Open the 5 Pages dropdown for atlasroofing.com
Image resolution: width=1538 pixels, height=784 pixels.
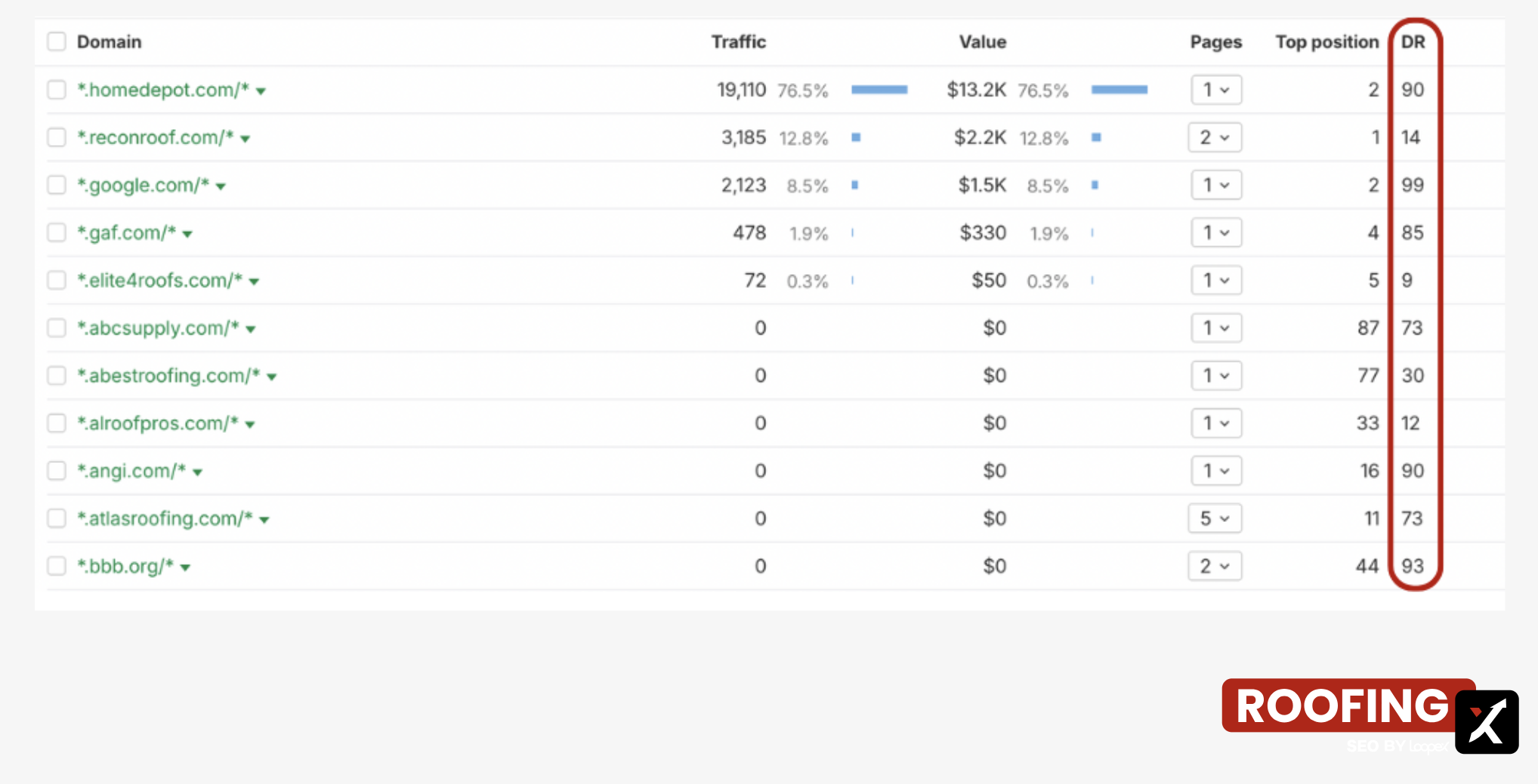pos(1215,518)
